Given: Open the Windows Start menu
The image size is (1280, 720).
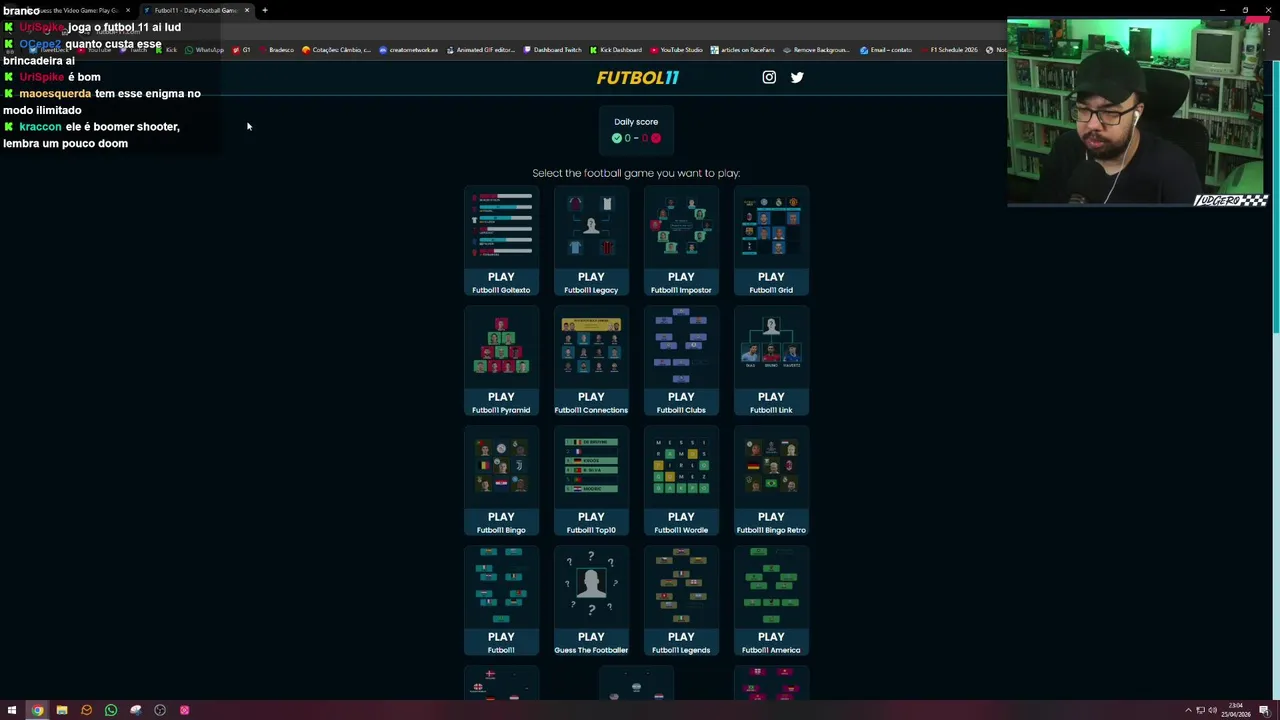Looking at the screenshot, I should click(x=12, y=710).
